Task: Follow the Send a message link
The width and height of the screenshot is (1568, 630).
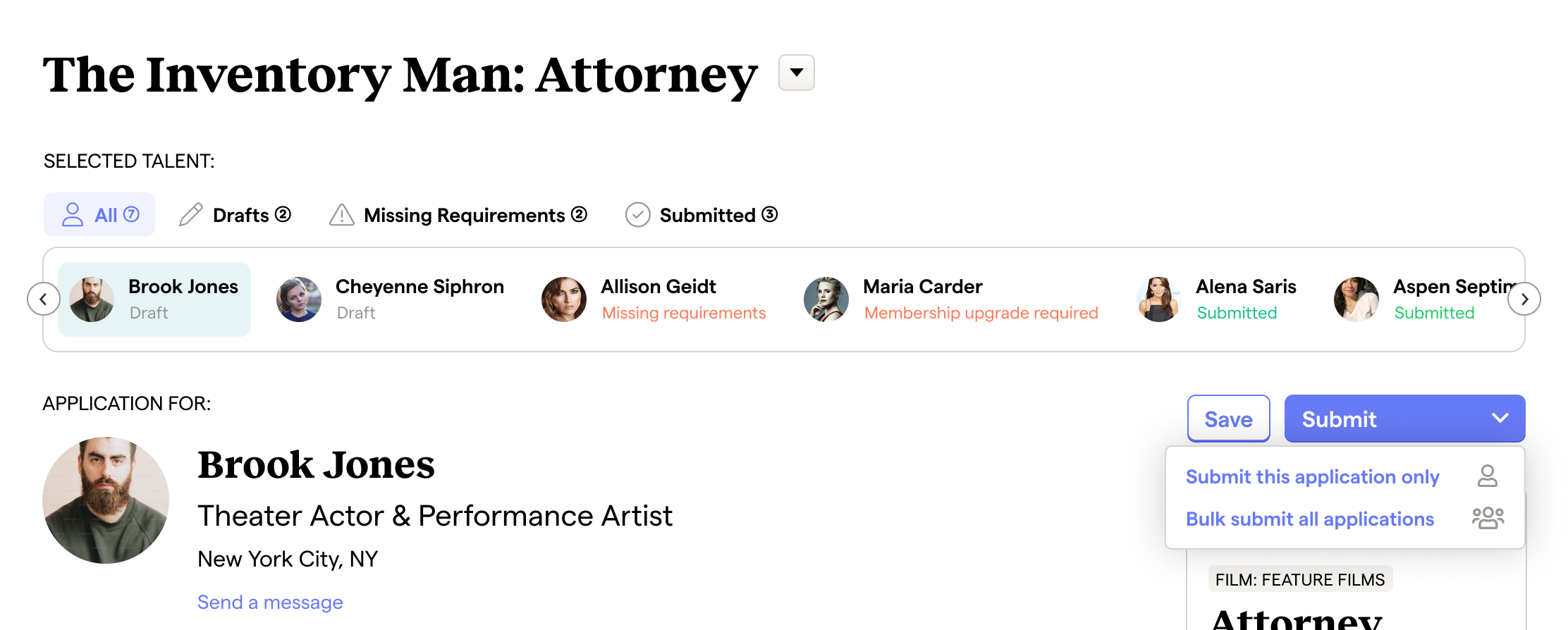Action: tap(270, 603)
